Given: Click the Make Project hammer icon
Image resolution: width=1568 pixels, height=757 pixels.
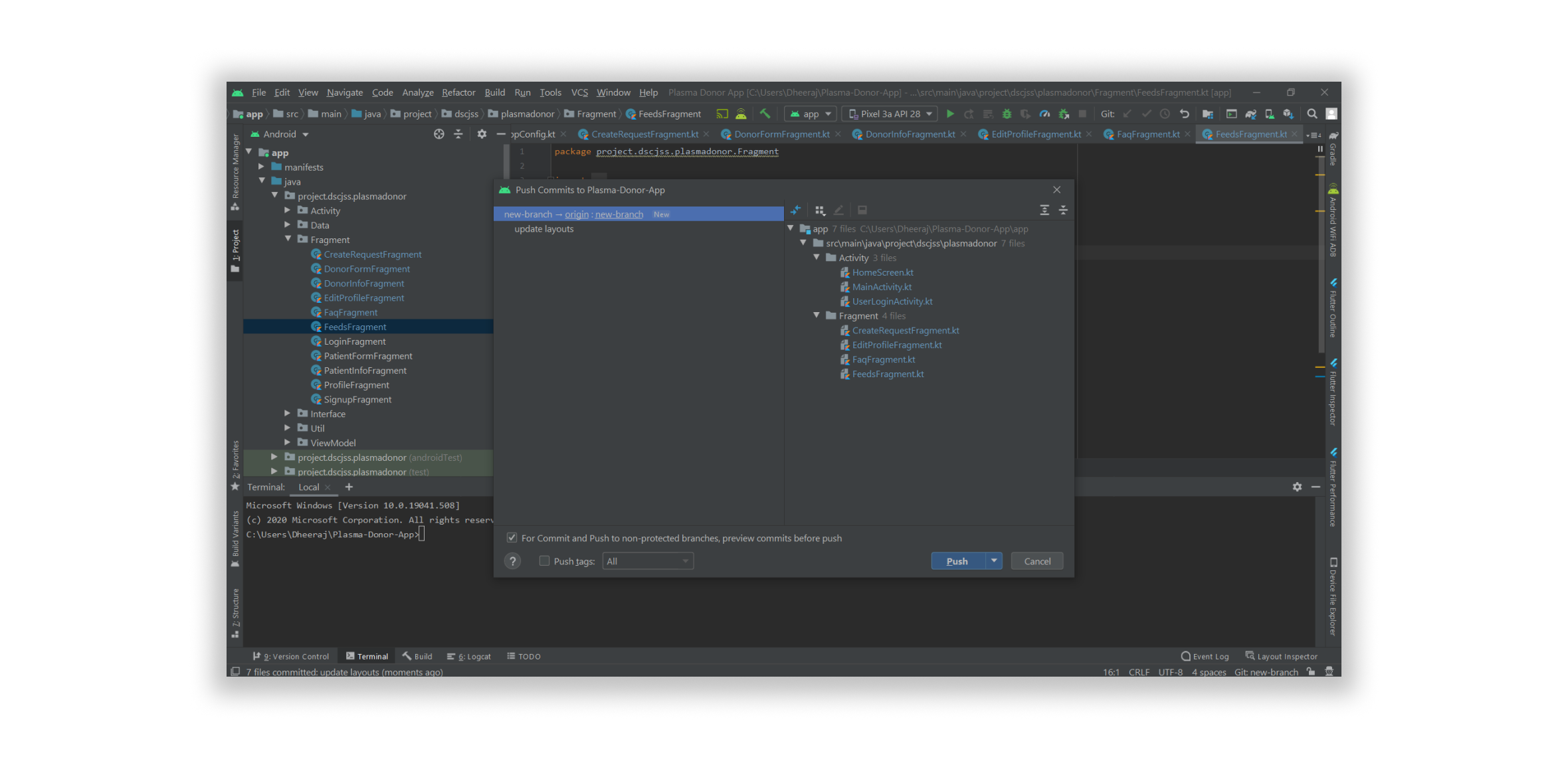Looking at the screenshot, I should [x=765, y=114].
